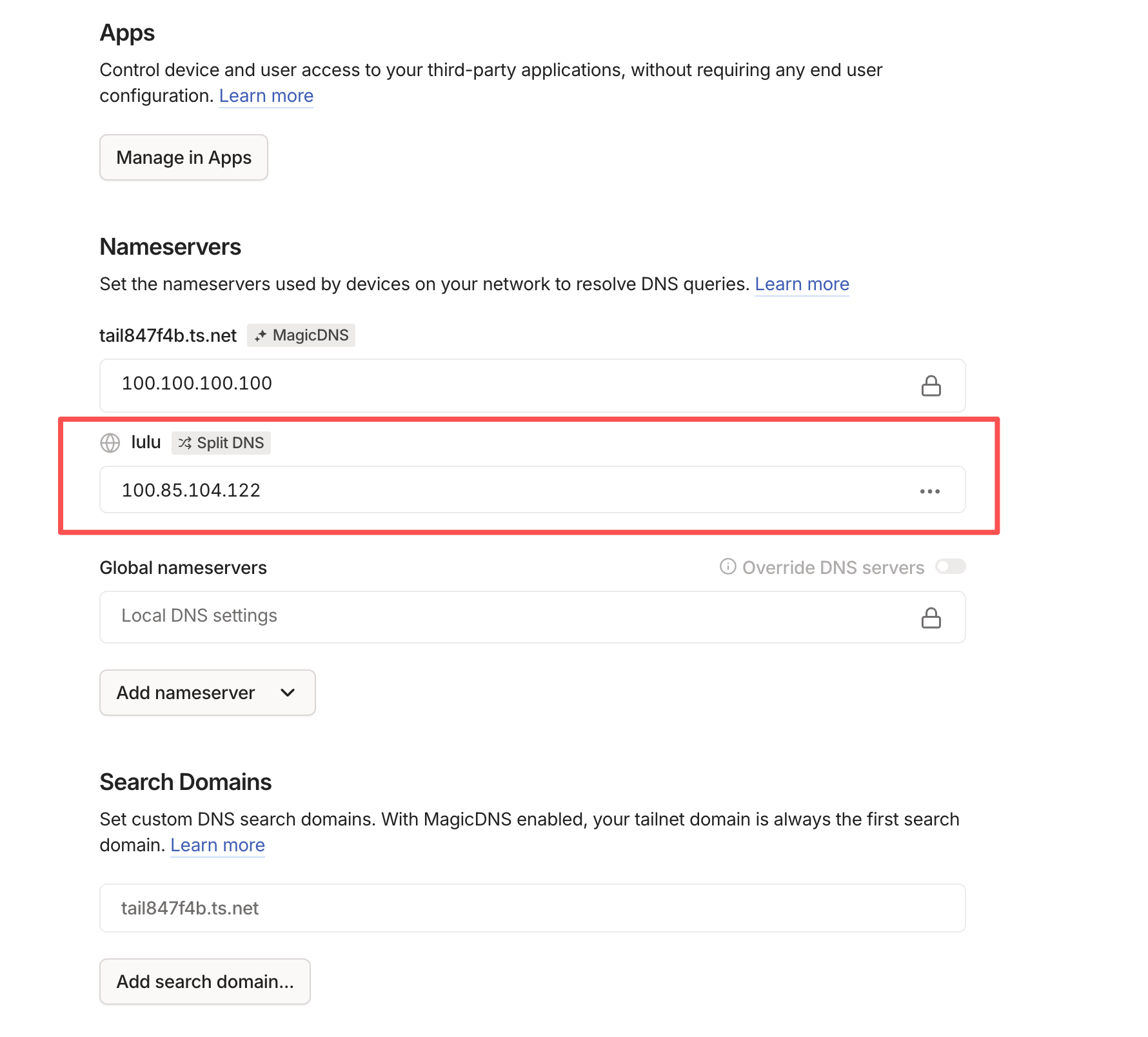
Task: Click the lock icon on 100.100.100.100
Action: pos(931,386)
